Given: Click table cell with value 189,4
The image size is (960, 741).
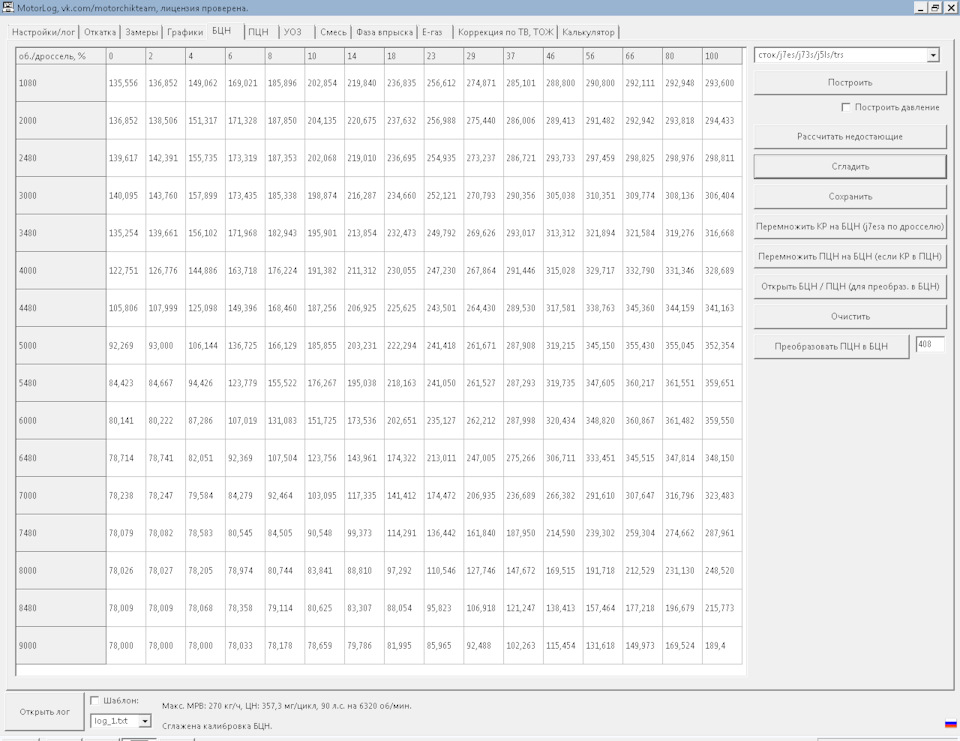Looking at the screenshot, I should point(722,645).
